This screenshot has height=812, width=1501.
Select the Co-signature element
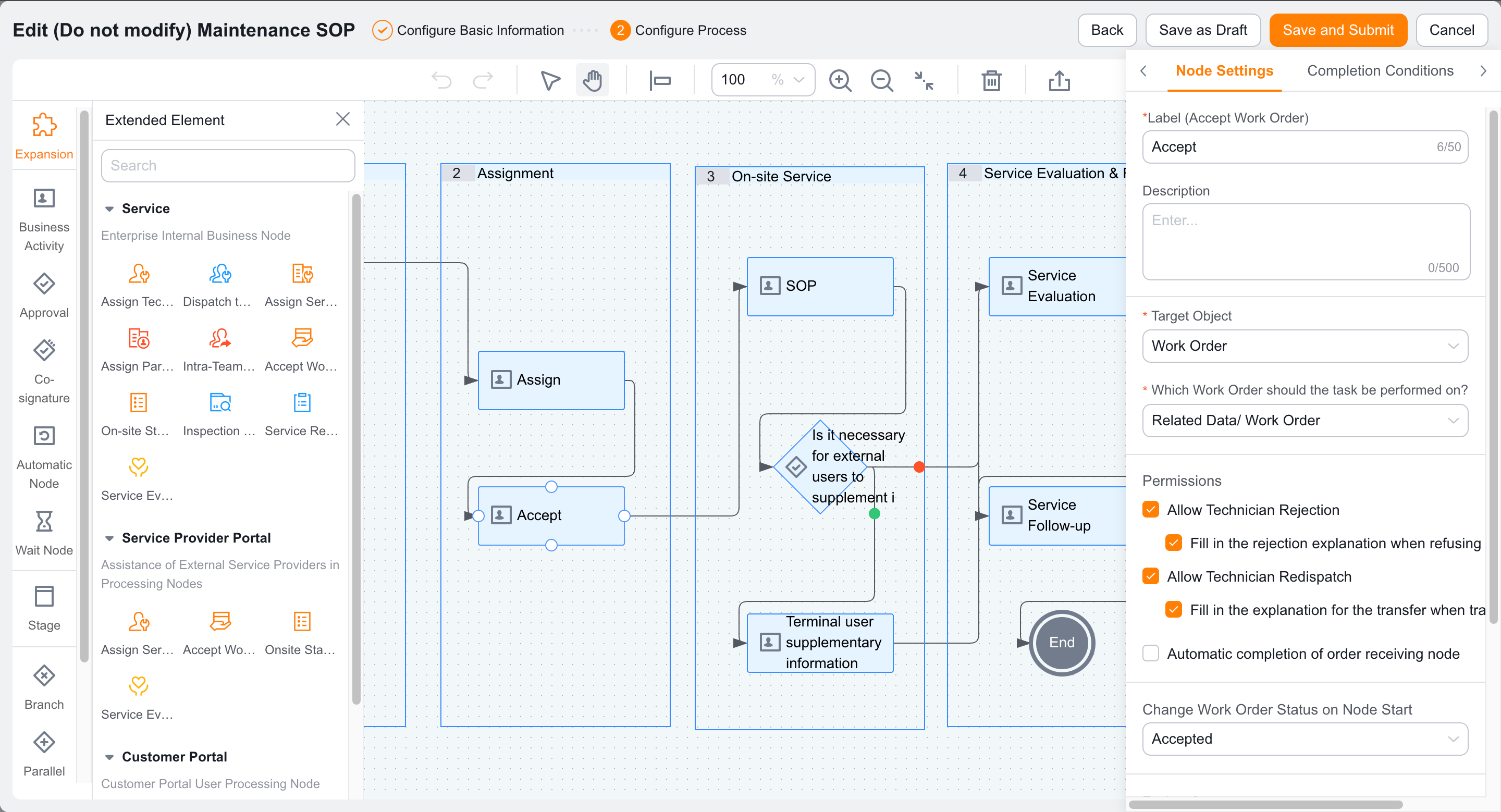pyautogui.click(x=44, y=372)
